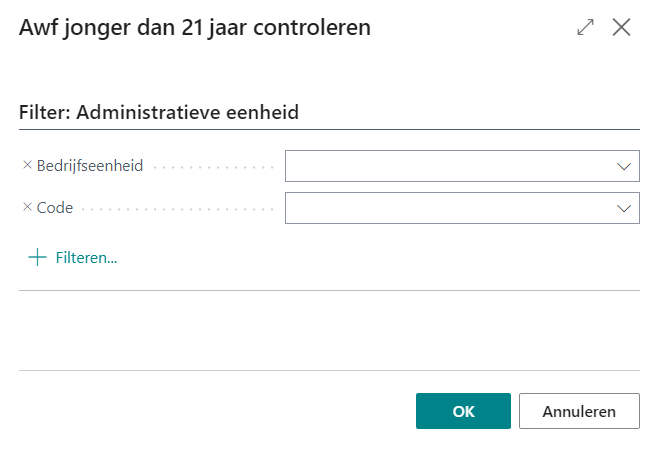Remove the Code filter with its X icon
The width and height of the screenshot is (663, 451).
27,208
